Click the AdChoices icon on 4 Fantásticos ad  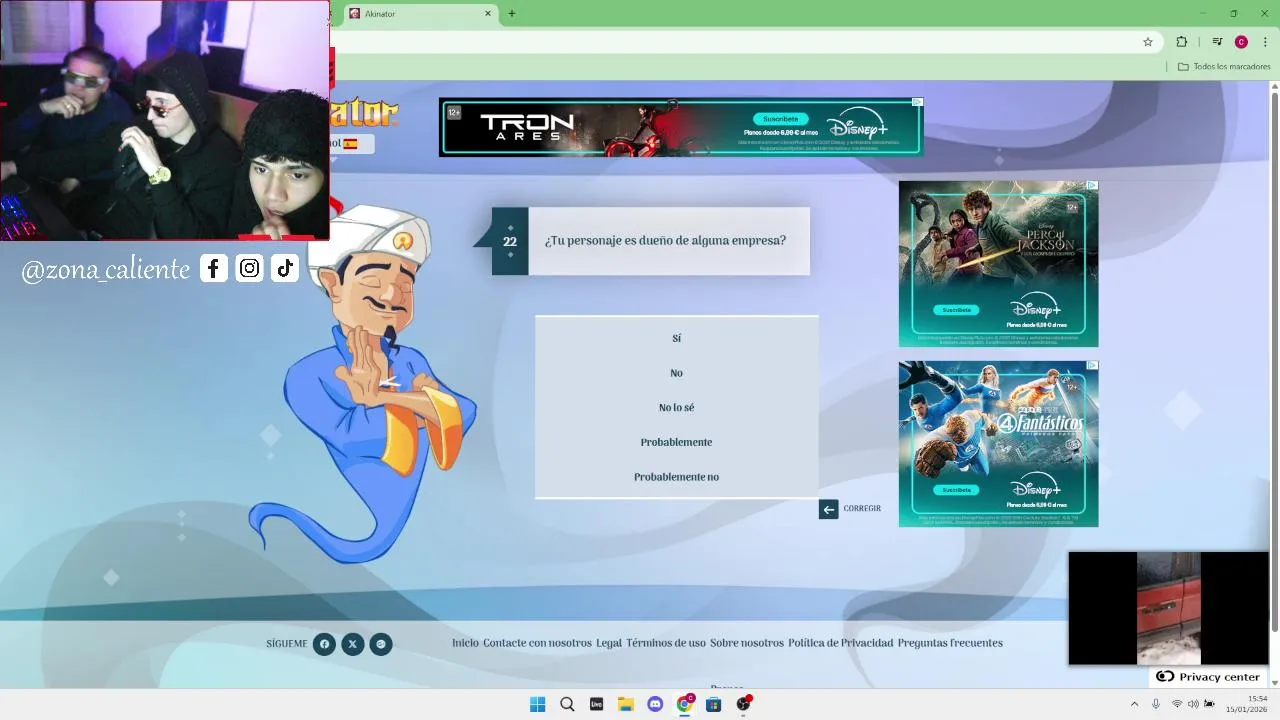click(1092, 366)
